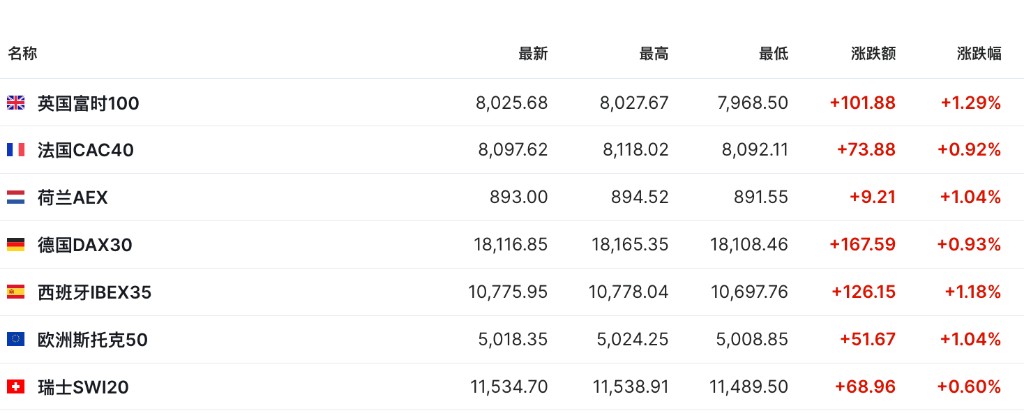Viewport: 1024px width, 414px height.
Task: Open 德国DAX30 index link
Action: (85, 245)
